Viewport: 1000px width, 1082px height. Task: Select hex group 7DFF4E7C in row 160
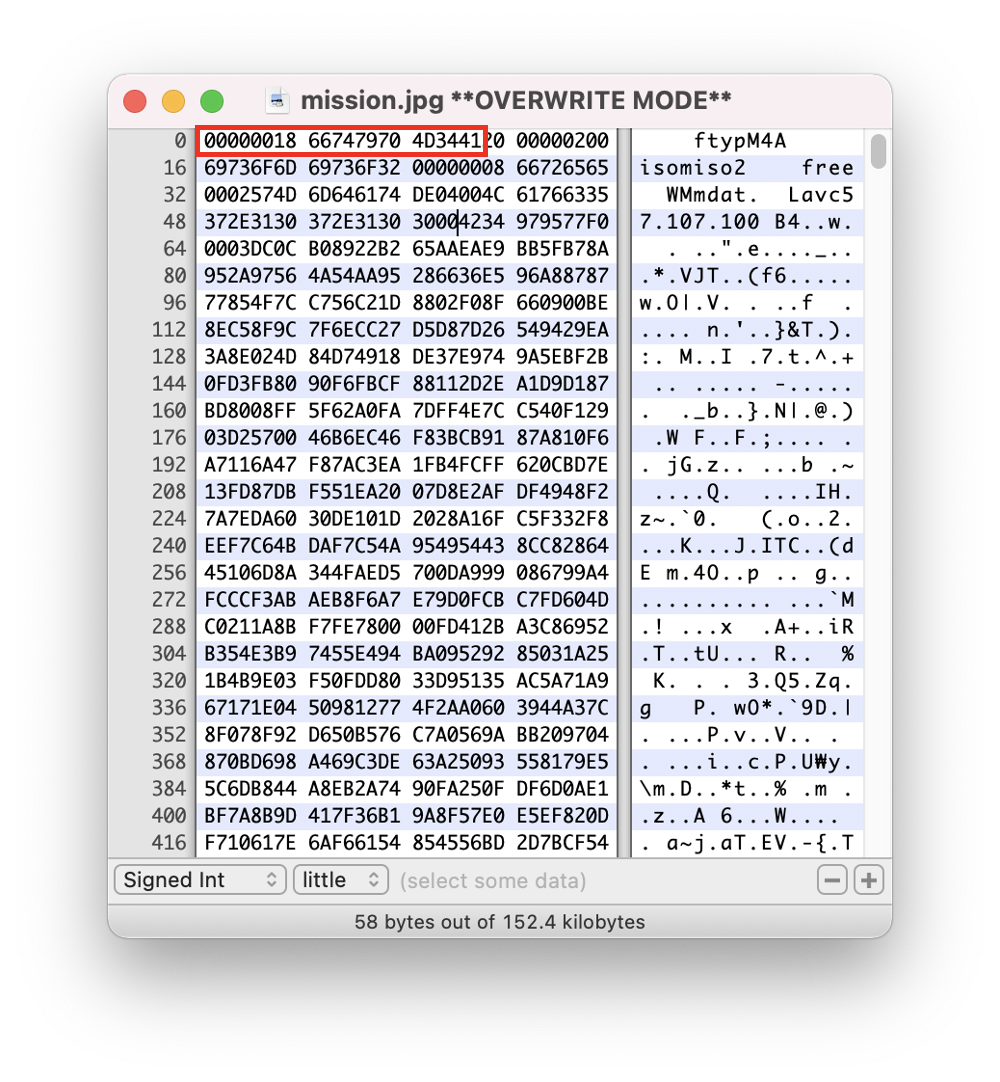click(458, 411)
